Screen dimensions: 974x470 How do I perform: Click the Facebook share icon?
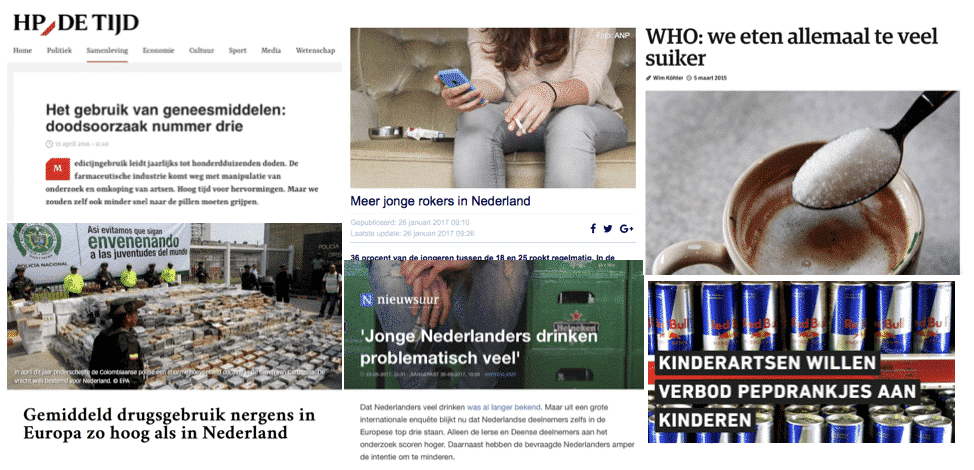tap(593, 228)
